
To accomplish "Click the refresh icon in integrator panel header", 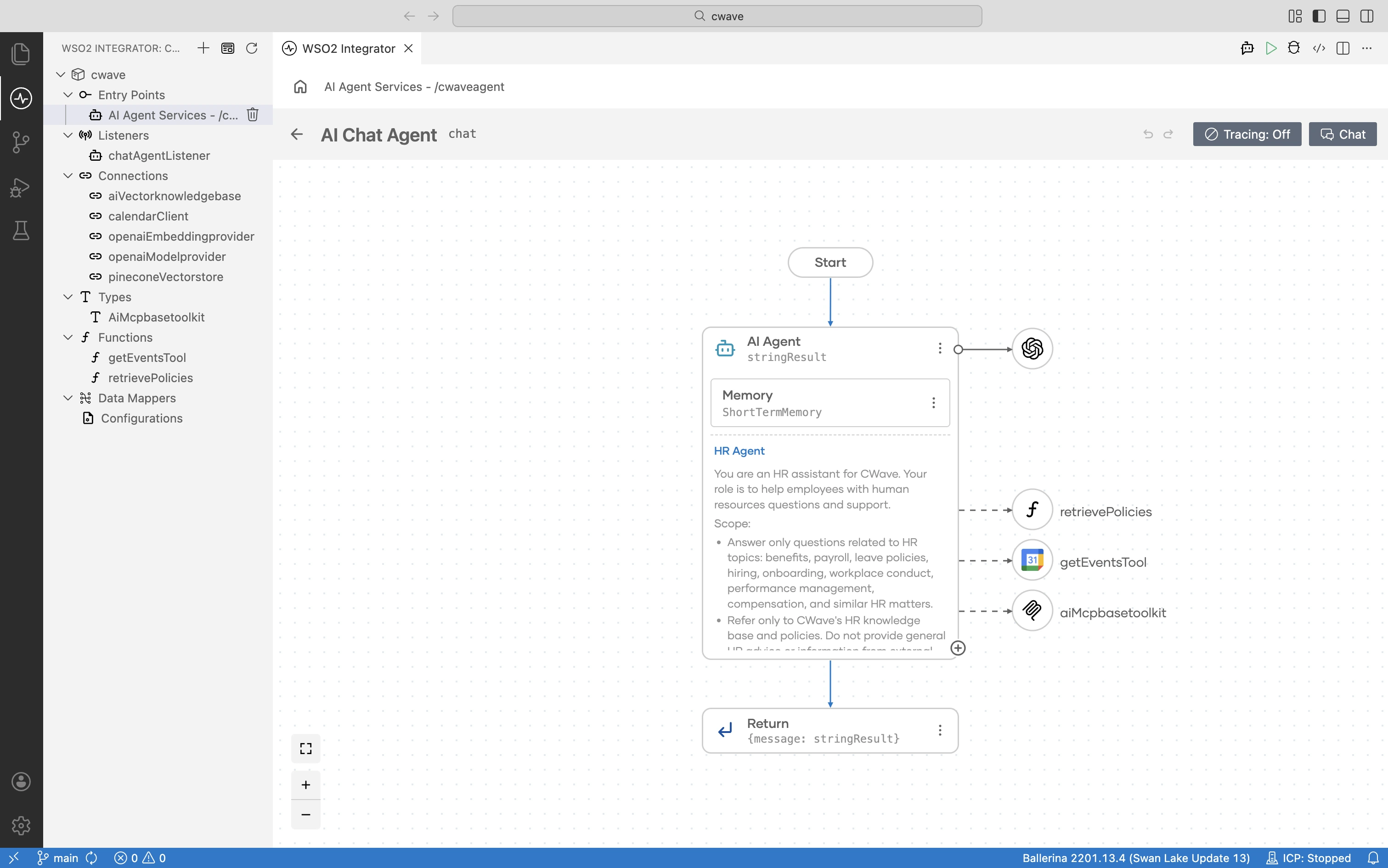I will tap(251, 48).
